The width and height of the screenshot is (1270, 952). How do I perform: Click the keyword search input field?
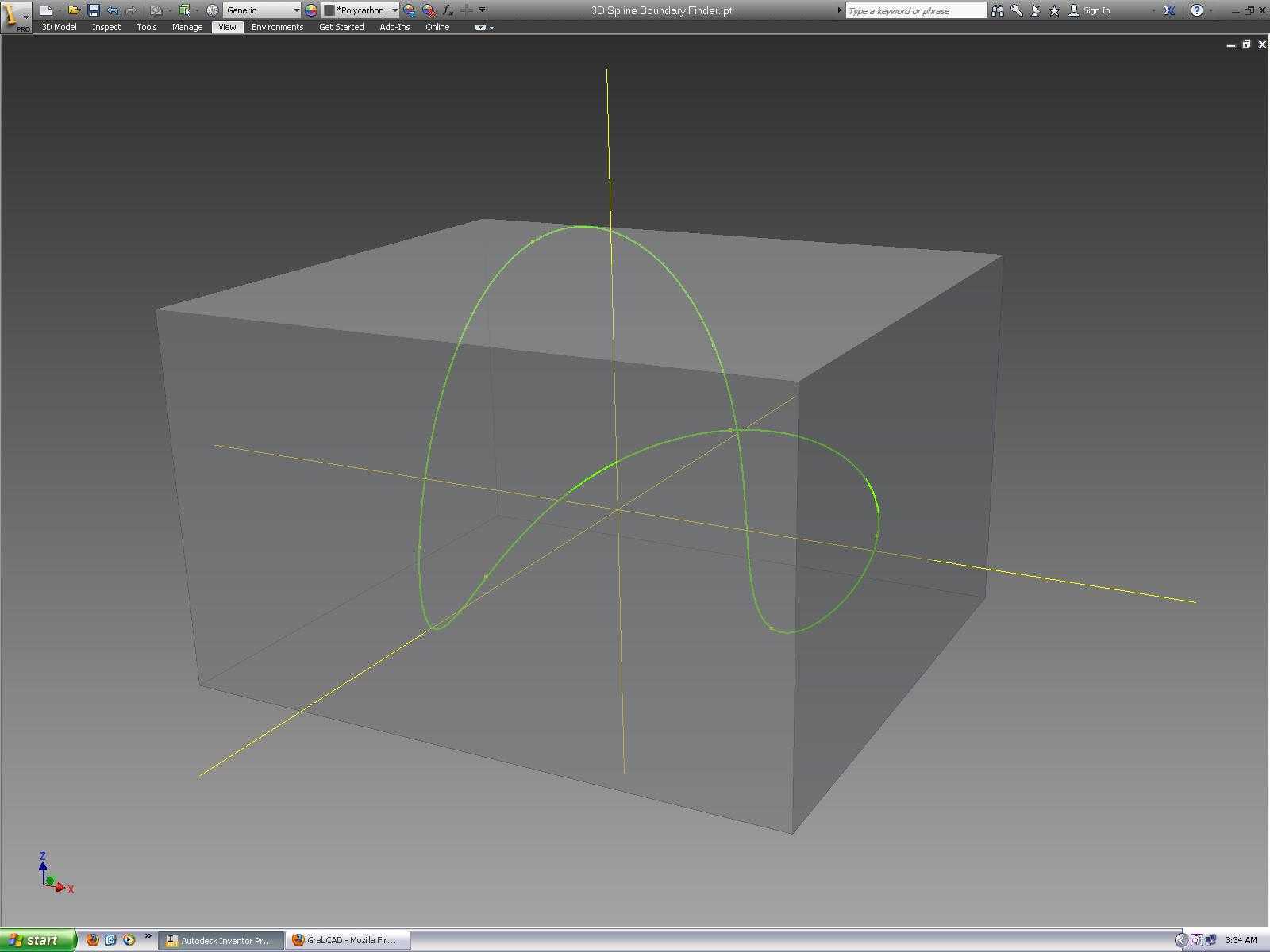pyautogui.click(x=915, y=10)
